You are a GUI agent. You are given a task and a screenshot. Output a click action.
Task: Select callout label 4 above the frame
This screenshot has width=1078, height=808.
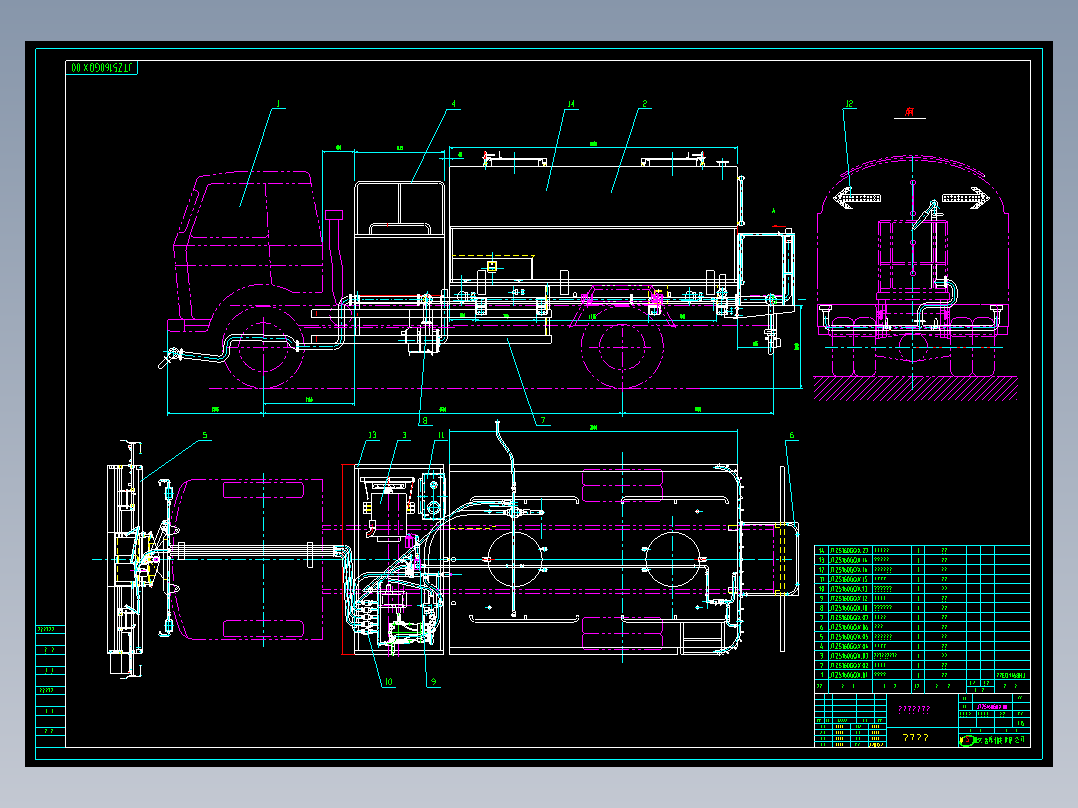click(x=453, y=104)
